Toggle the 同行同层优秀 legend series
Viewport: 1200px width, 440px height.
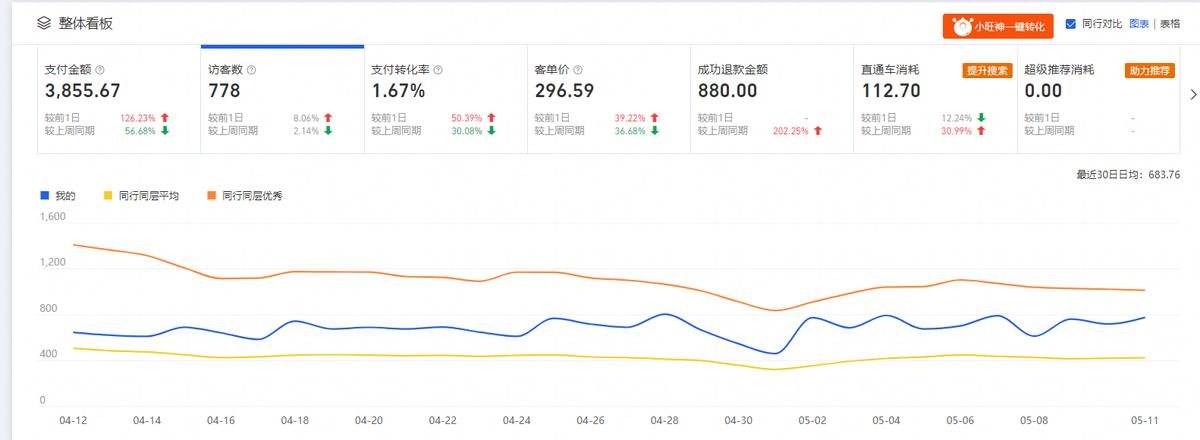click(x=244, y=195)
